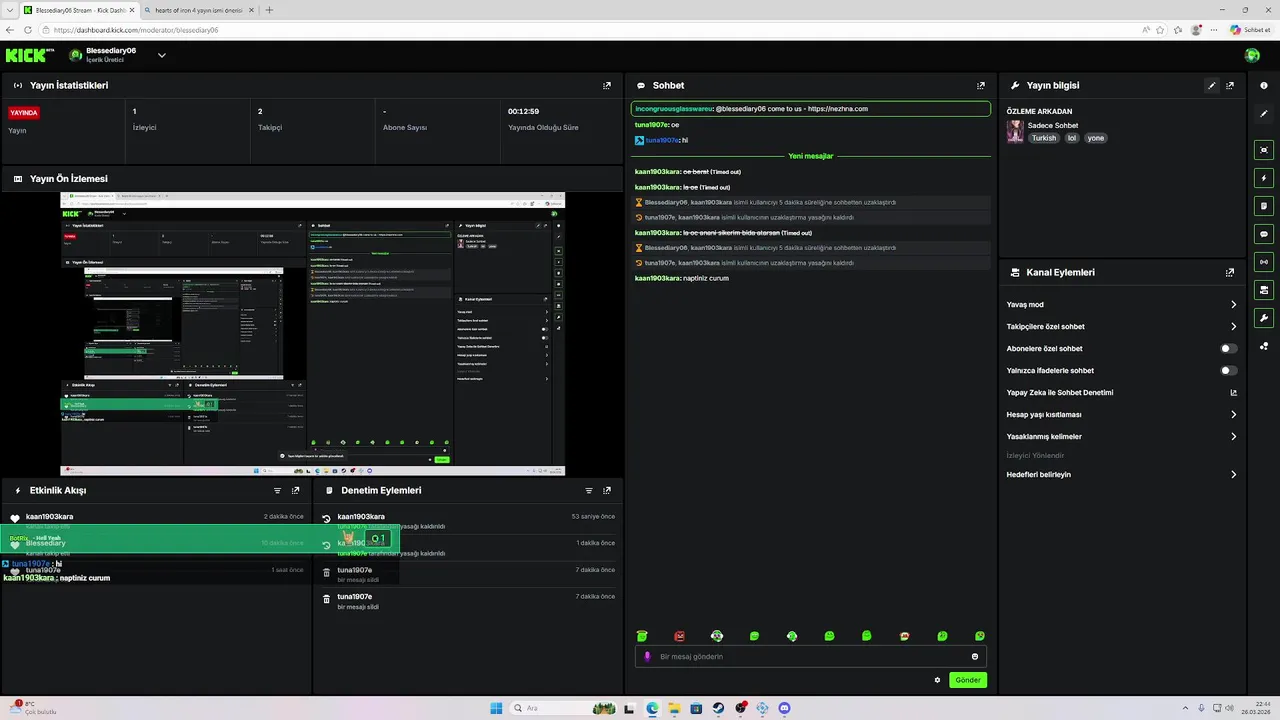
Task: Insert the last green emote in quick row
Action: click(x=980, y=636)
